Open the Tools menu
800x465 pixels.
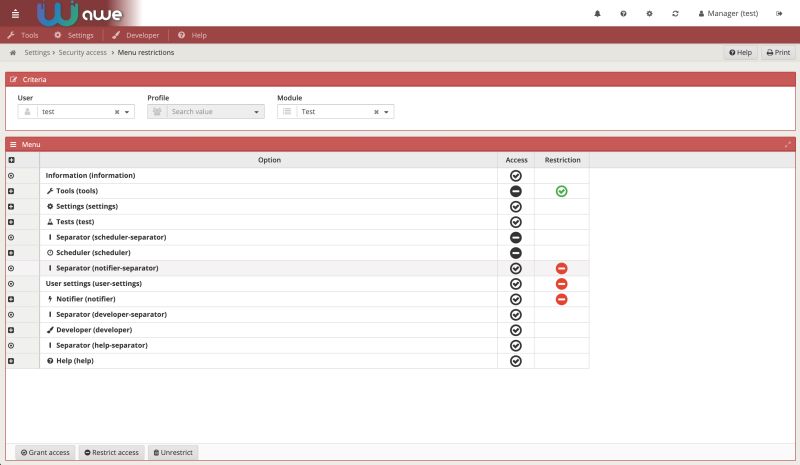click(23, 35)
